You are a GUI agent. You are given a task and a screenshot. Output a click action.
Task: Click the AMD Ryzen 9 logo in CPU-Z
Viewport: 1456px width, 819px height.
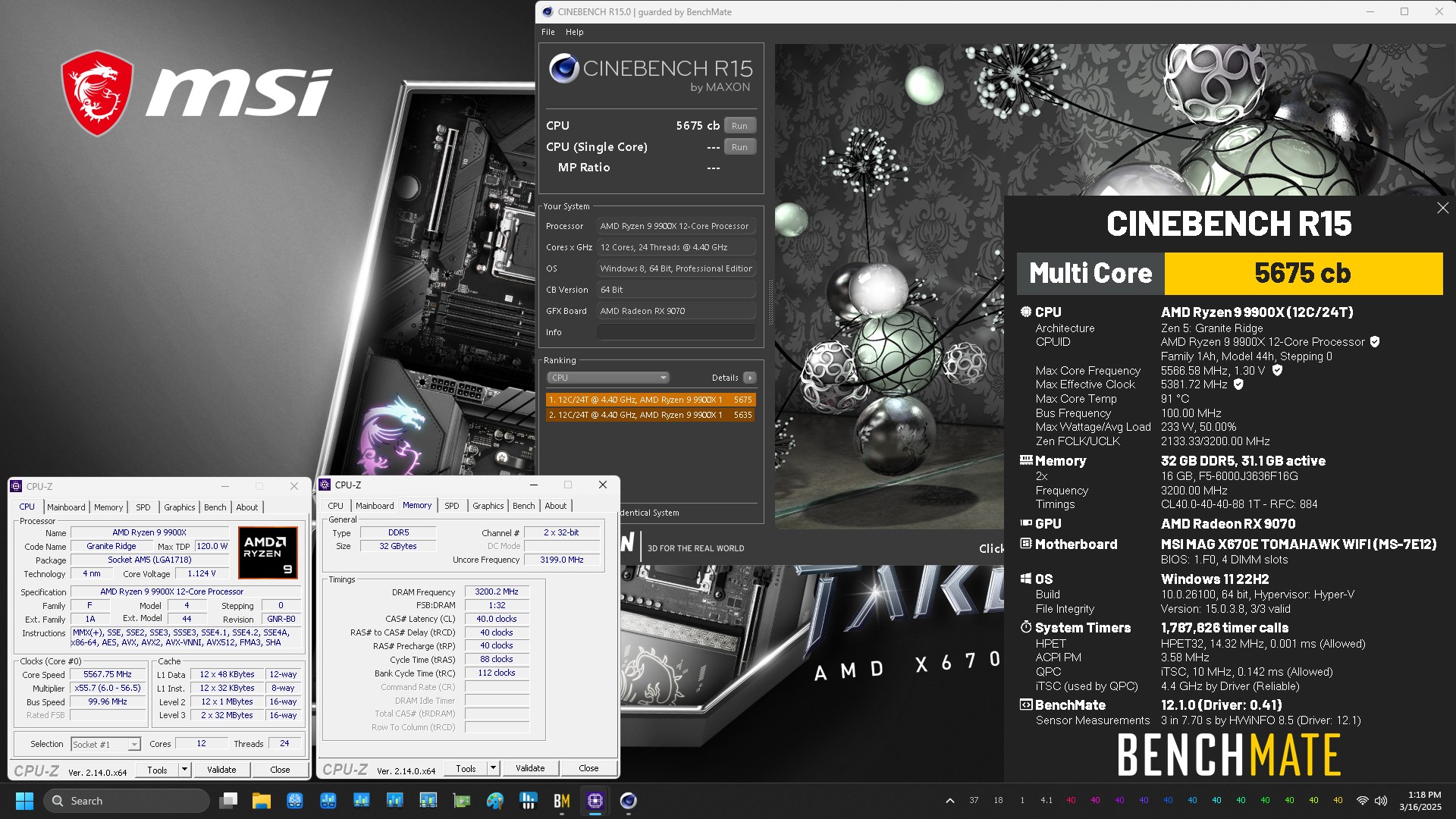click(268, 553)
